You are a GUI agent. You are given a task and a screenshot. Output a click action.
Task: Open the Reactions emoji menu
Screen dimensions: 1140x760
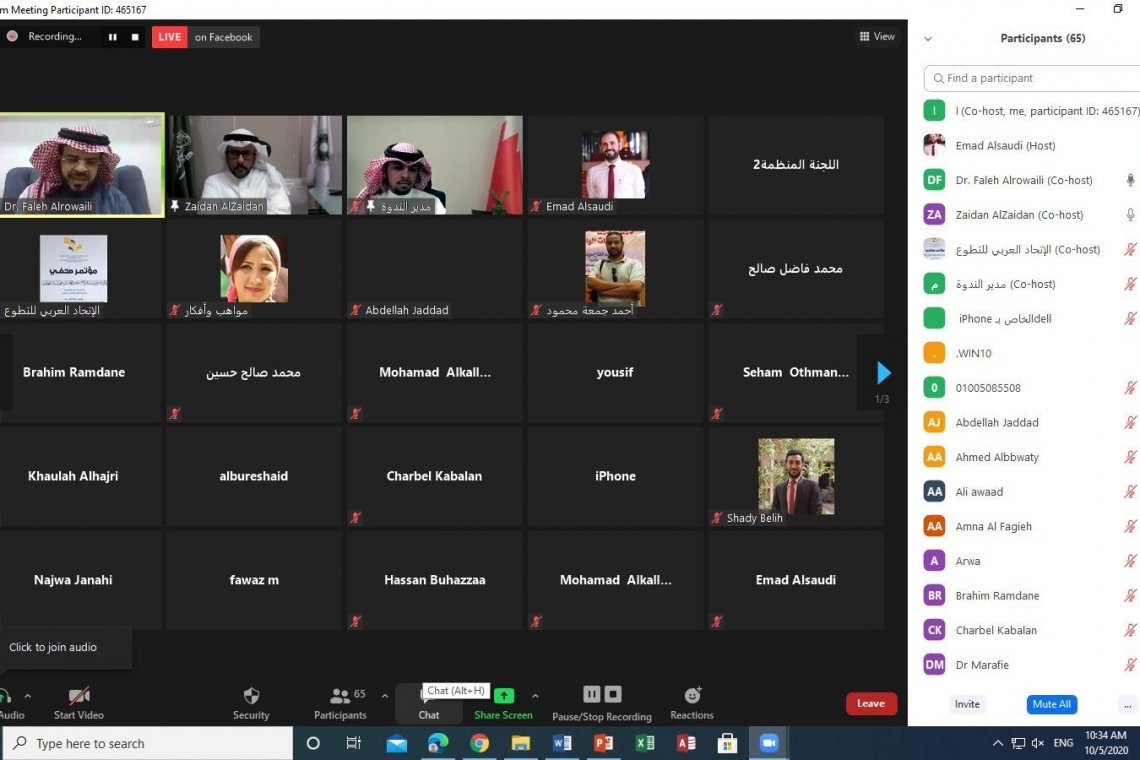pyautogui.click(x=692, y=696)
